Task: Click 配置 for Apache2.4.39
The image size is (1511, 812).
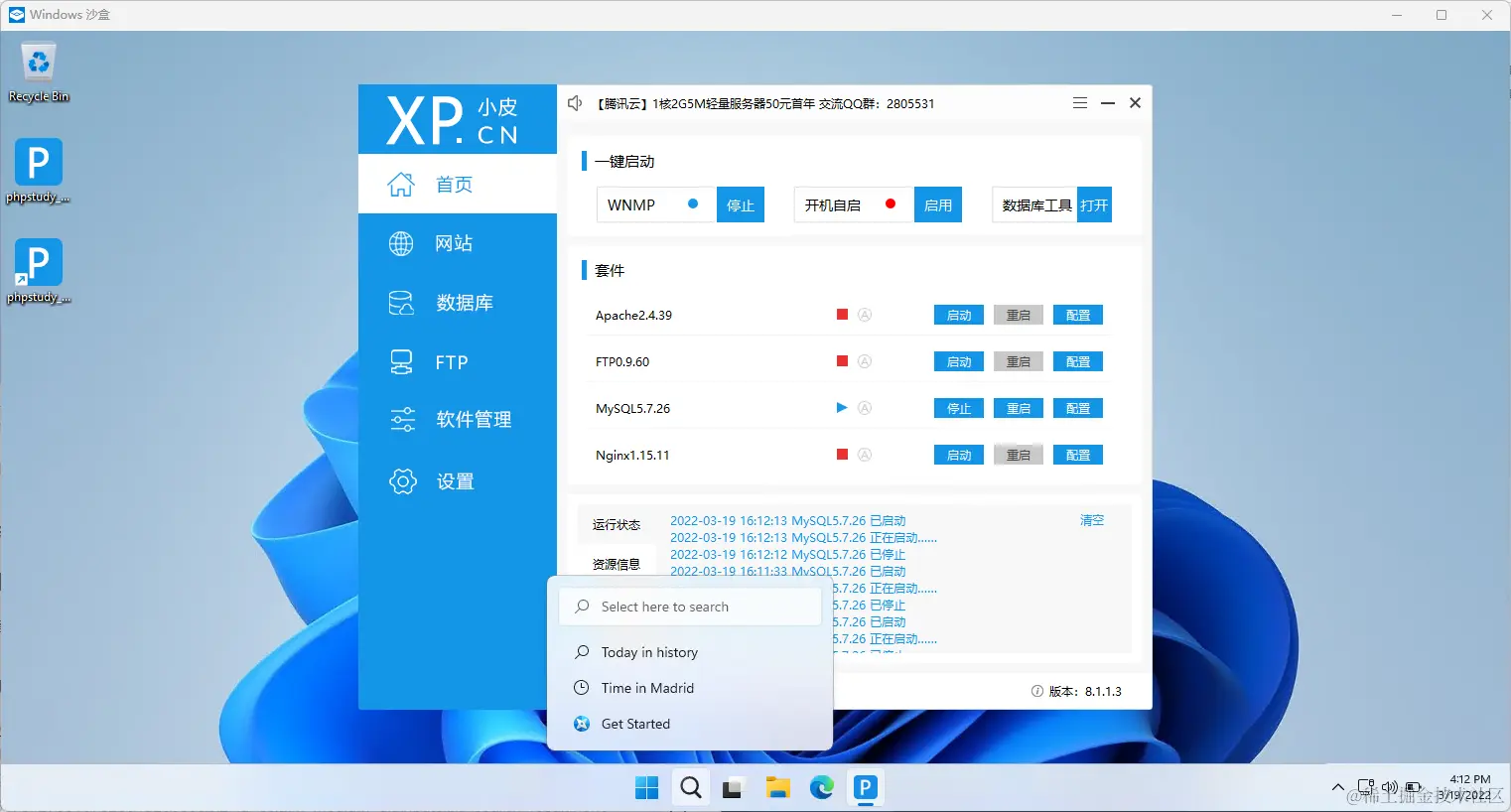Action: 1077,315
